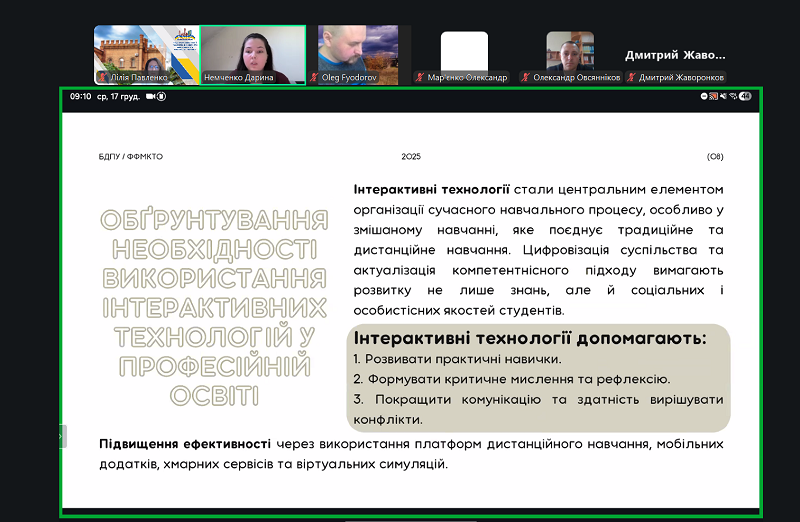Select Марченко Олександр's blank video tile
Image resolution: width=800 pixels, height=522 pixels.
464,50
